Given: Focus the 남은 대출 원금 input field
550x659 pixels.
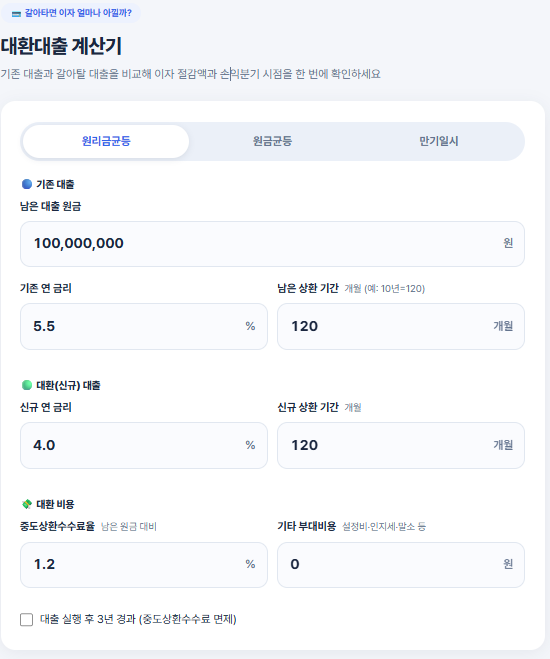Looking at the screenshot, I should point(272,244).
